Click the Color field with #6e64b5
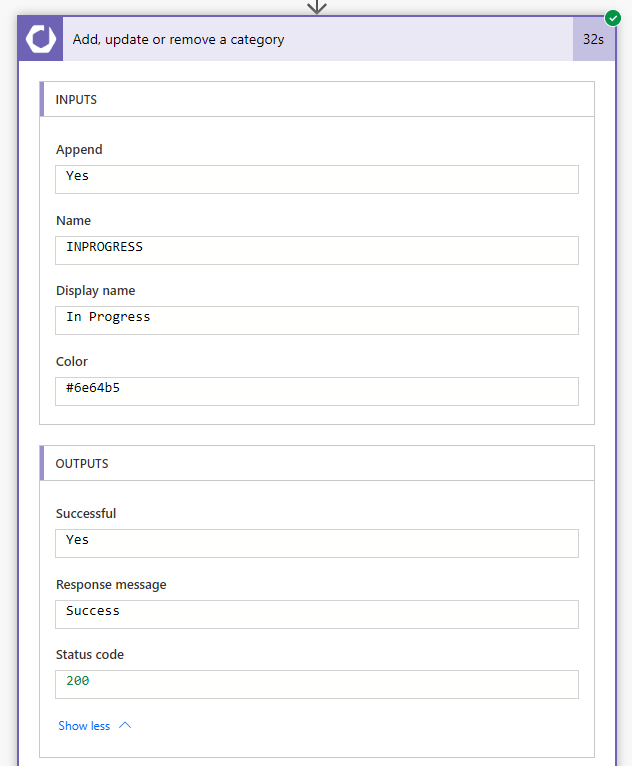 [316, 391]
